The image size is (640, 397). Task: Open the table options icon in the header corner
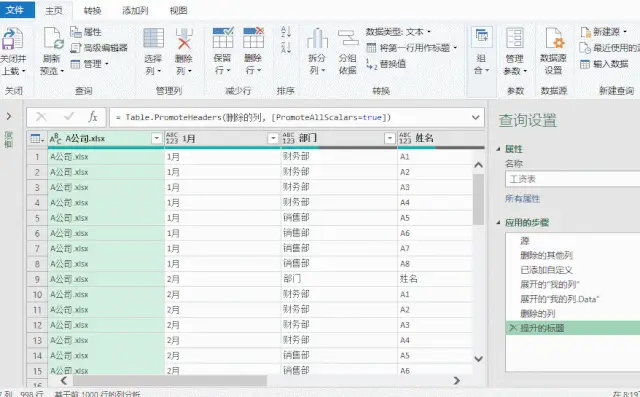point(37,139)
